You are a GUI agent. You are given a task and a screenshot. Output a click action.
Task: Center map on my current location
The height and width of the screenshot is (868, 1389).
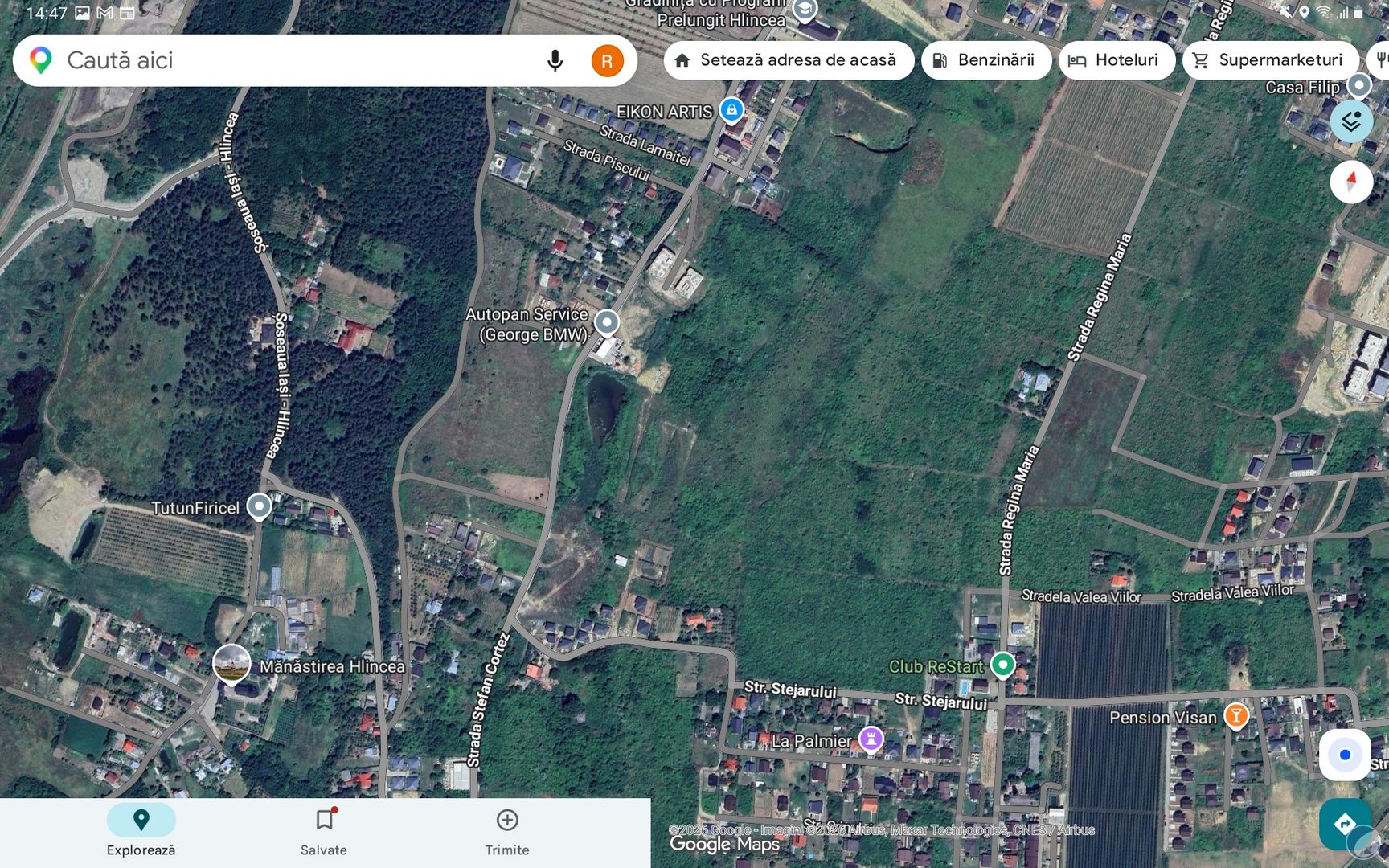1345,755
